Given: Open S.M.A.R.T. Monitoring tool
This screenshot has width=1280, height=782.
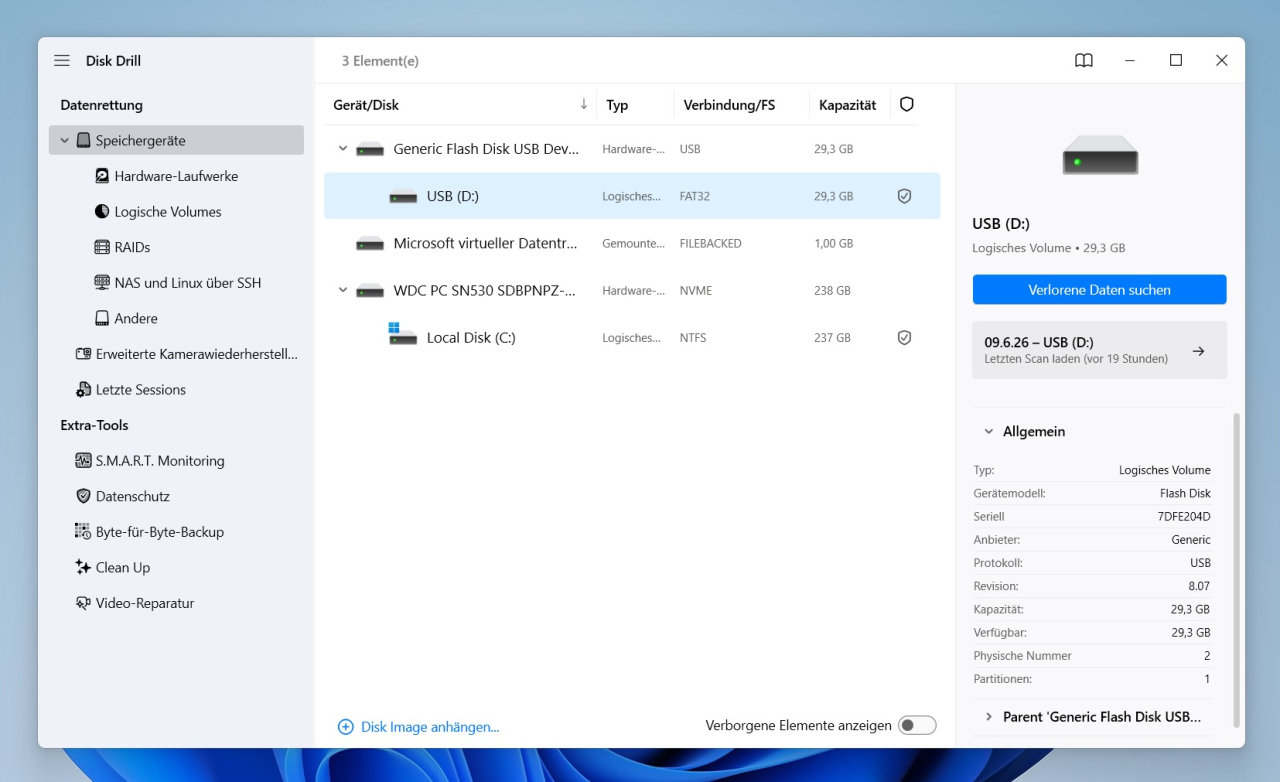Looking at the screenshot, I should tap(160, 461).
